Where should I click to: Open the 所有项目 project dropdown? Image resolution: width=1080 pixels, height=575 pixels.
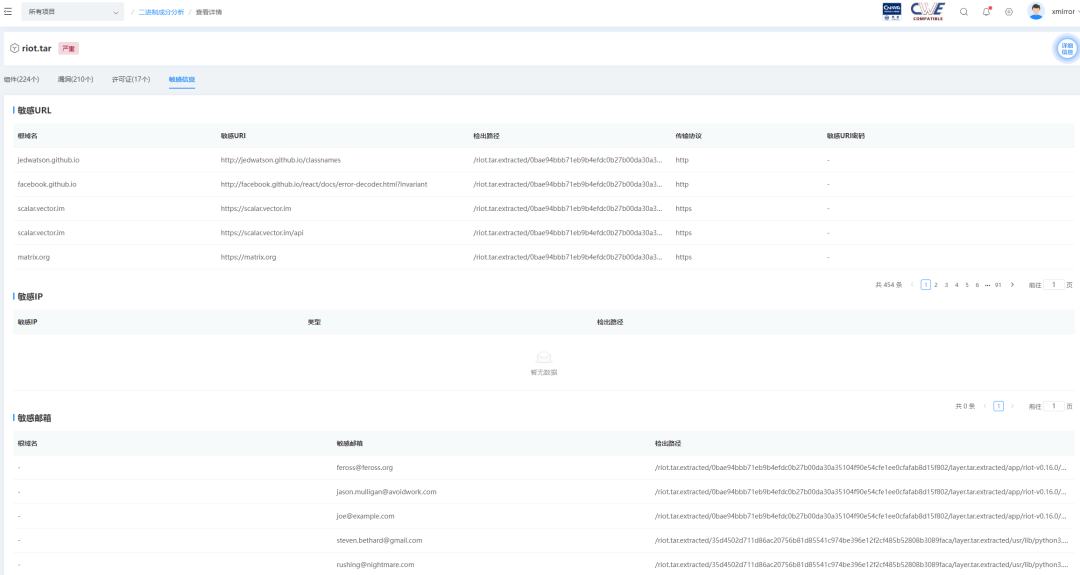click(72, 12)
